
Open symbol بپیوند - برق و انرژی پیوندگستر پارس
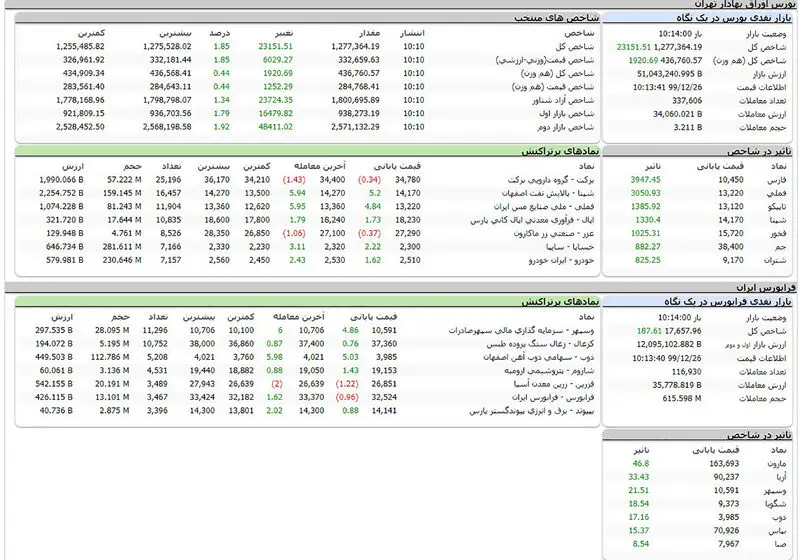[x=532, y=411]
